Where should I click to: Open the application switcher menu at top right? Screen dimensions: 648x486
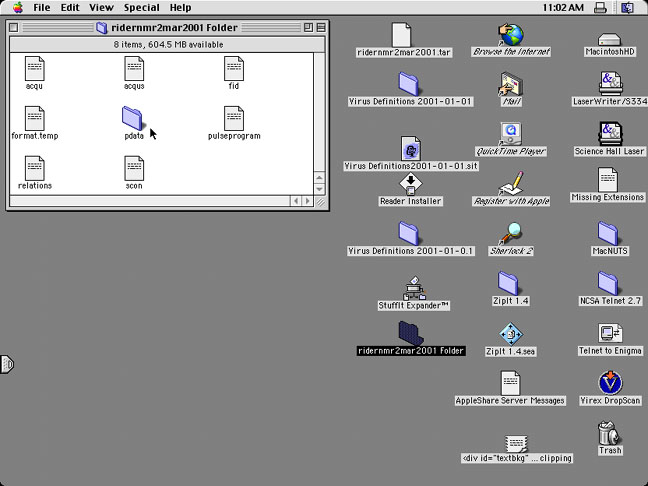pos(627,7)
